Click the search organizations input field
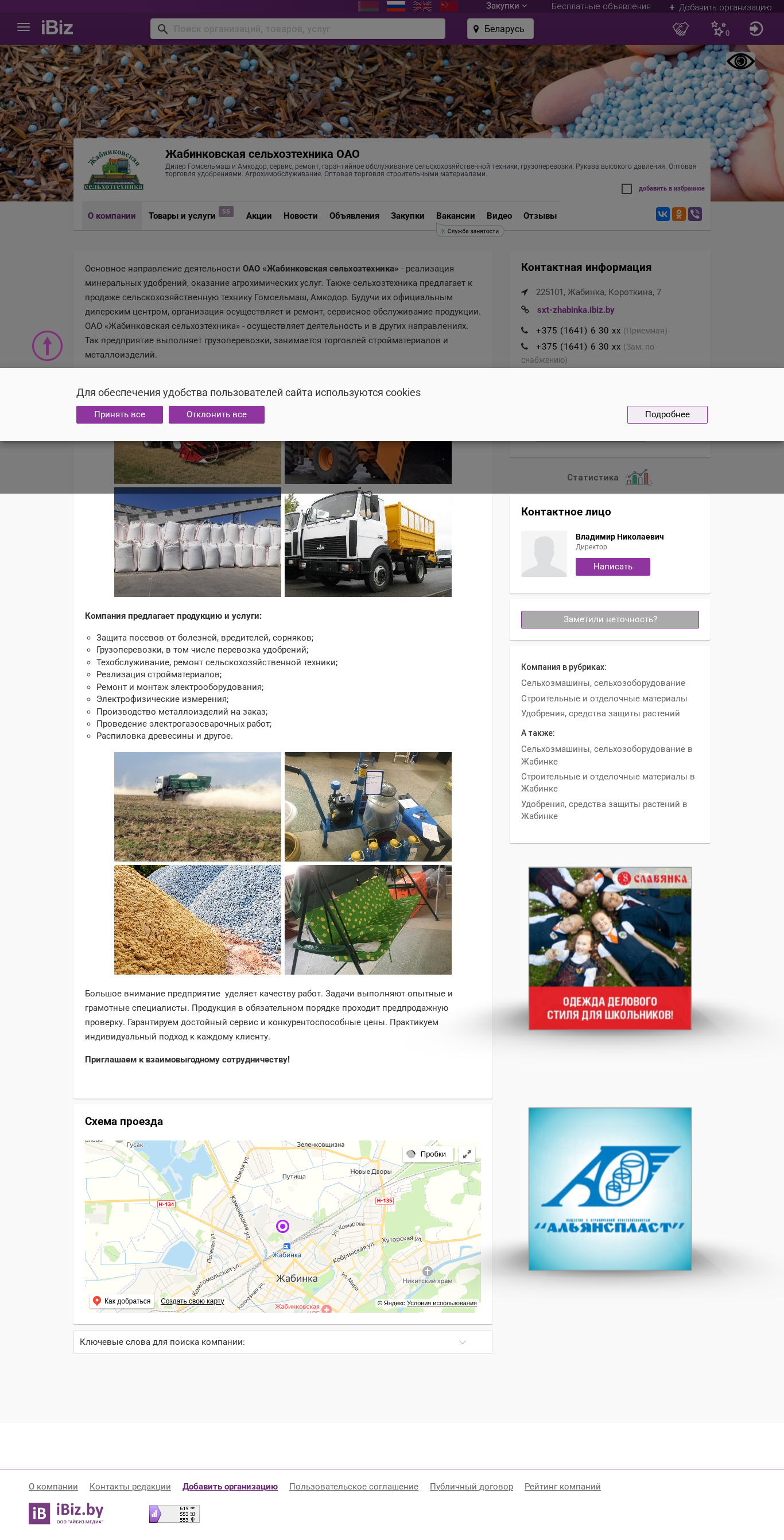 click(297, 29)
